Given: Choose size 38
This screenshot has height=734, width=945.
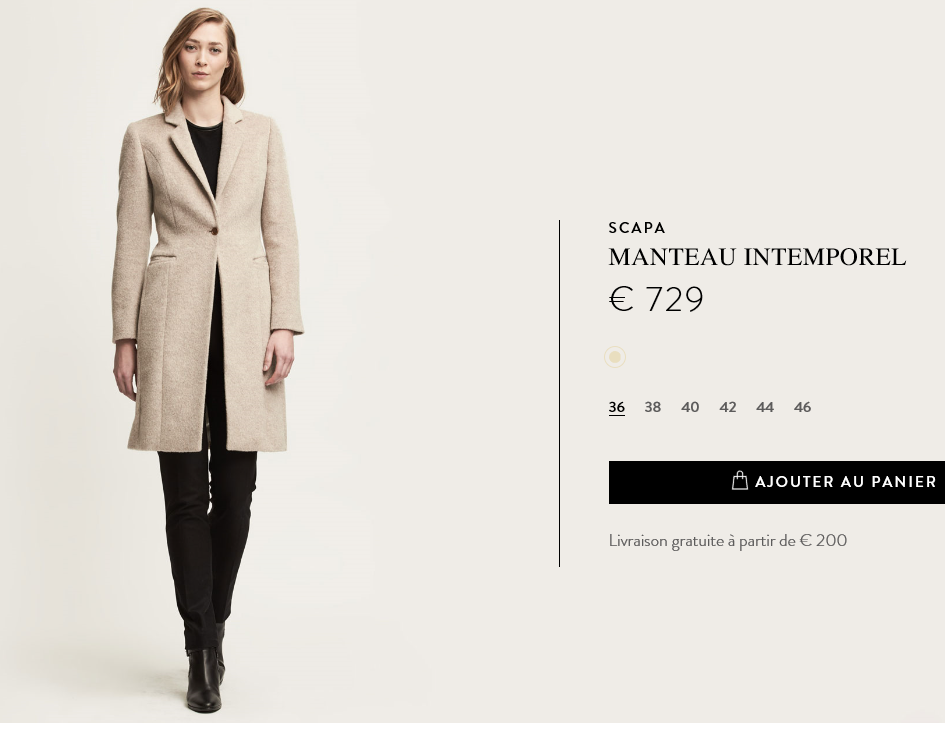Looking at the screenshot, I should point(653,407).
